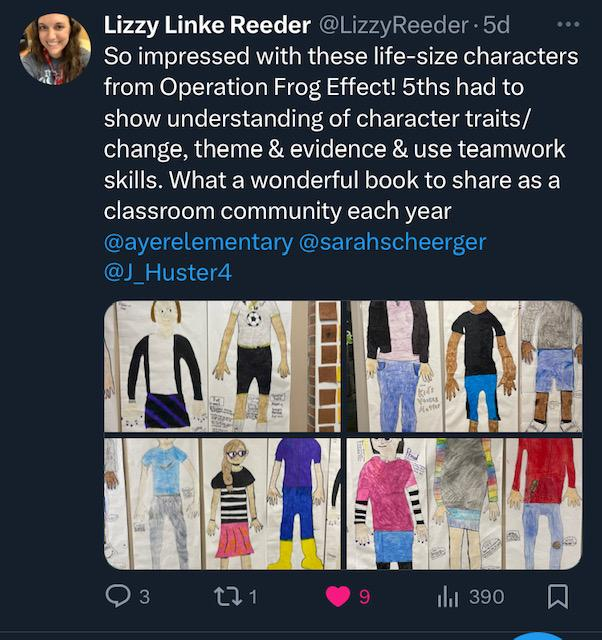Open the @J_Huster4 mention

[167, 272]
